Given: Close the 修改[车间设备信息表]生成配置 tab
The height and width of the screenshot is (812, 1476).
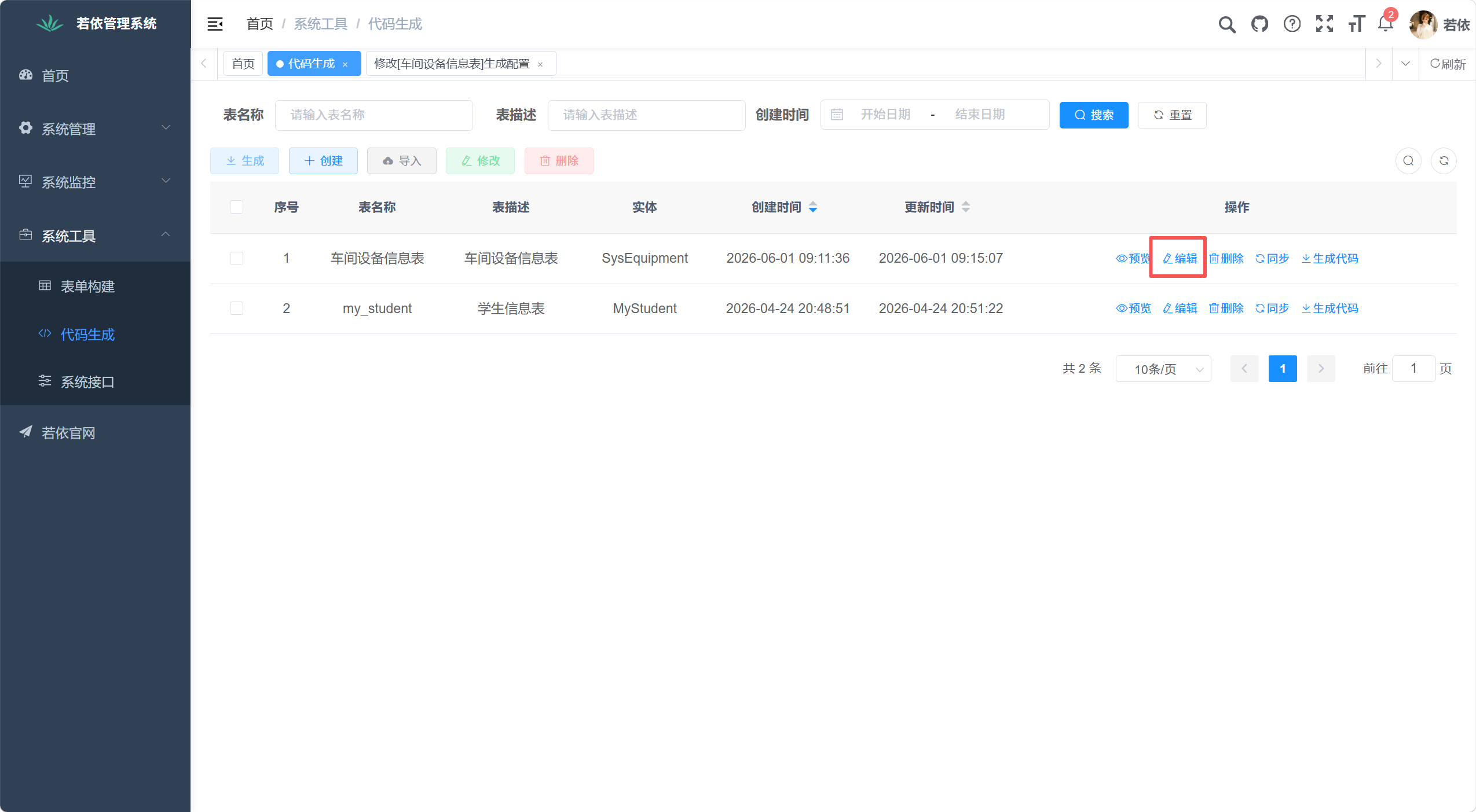Looking at the screenshot, I should pos(540,64).
